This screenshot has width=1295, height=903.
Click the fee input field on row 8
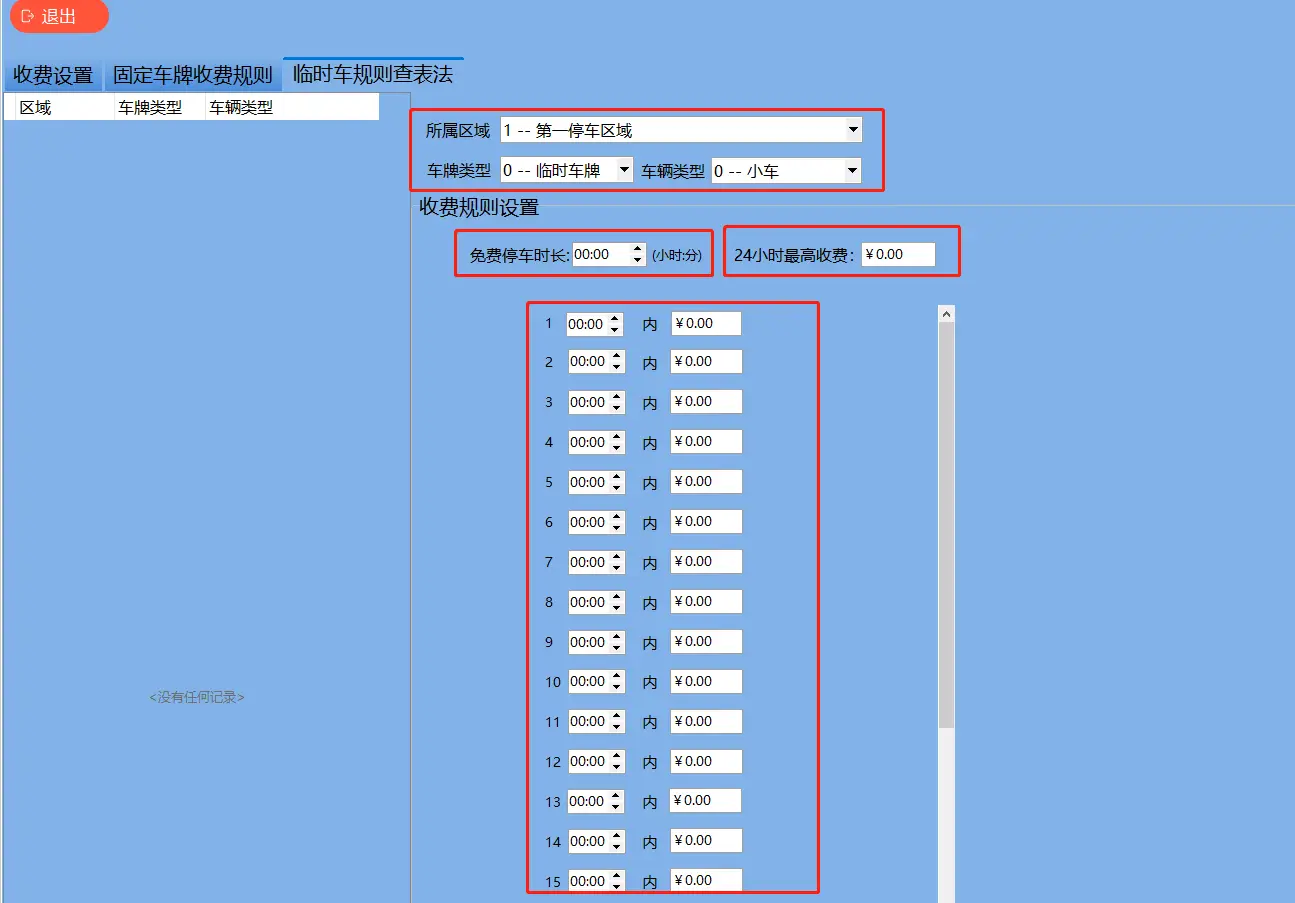pyautogui.click(x=706, y=601)
